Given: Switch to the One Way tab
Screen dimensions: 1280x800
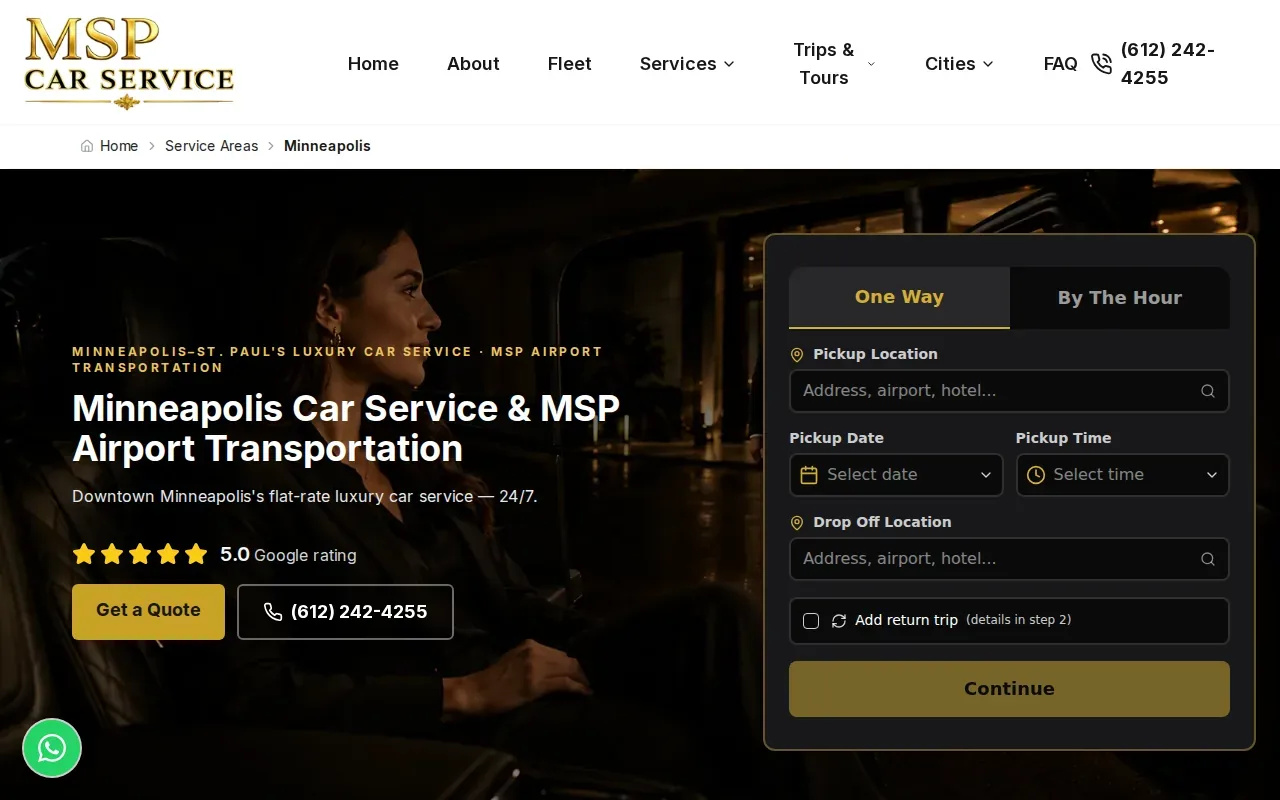Looking at the screenshot, I should tap(899, 297).
